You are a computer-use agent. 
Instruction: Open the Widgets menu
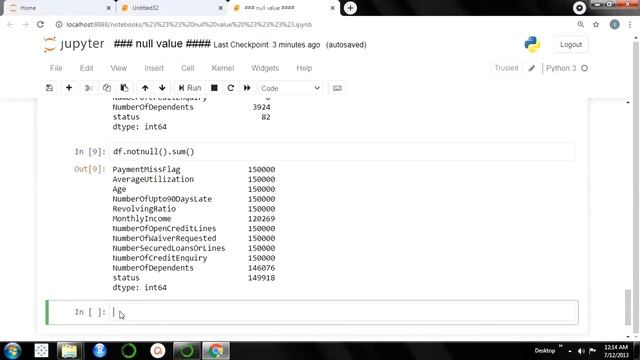(265, 68)
